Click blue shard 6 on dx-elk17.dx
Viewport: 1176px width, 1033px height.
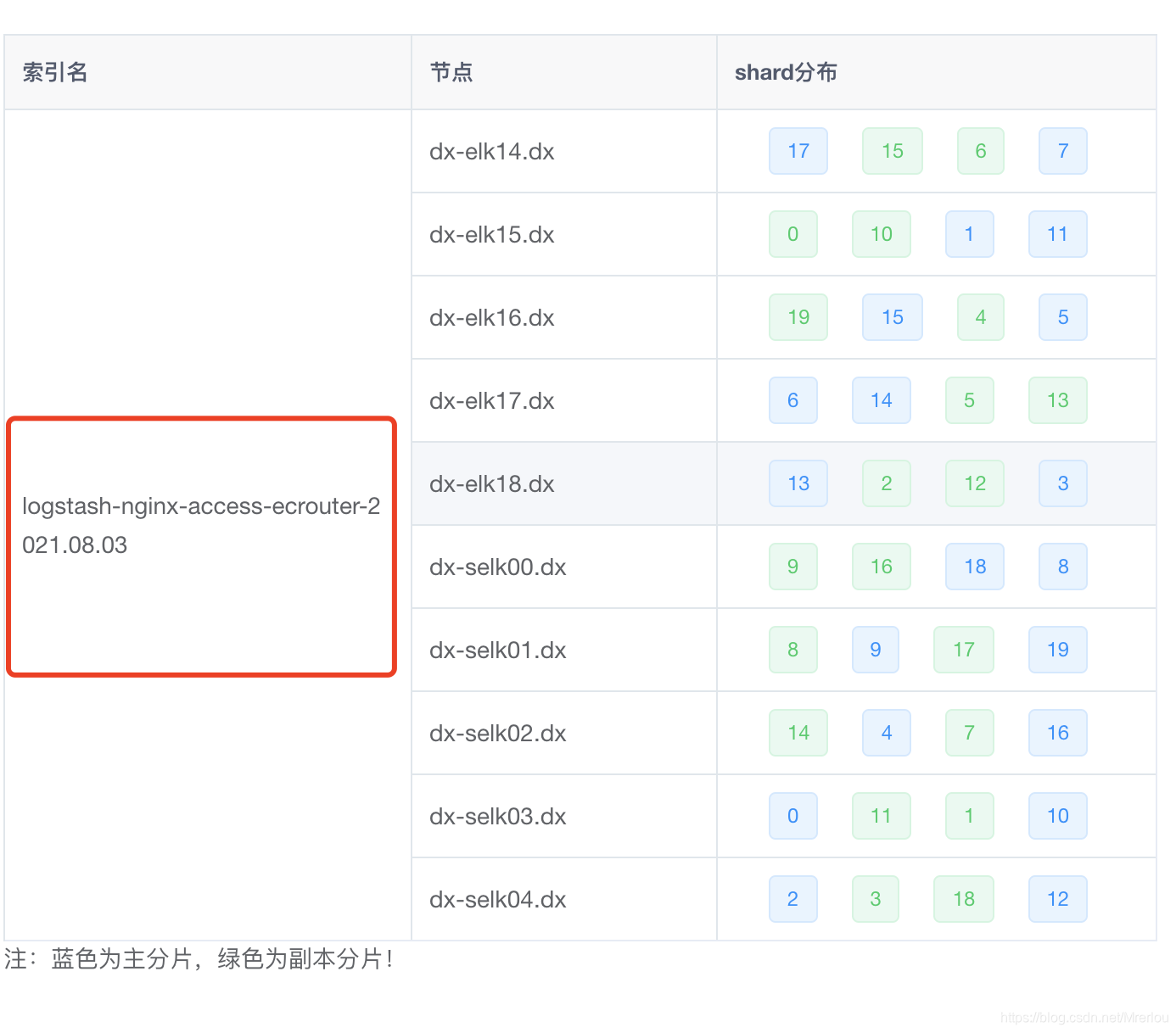[793, 400]
